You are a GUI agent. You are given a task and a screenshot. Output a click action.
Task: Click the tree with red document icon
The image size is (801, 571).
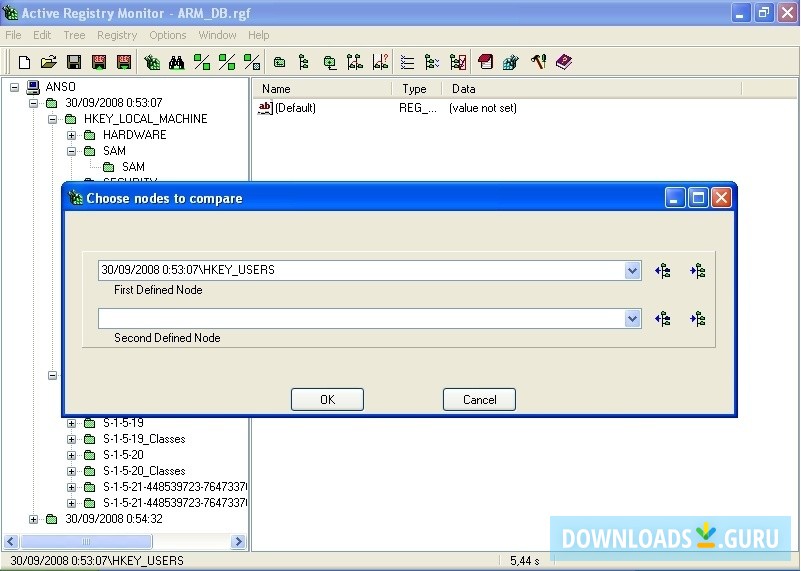pyautogui.click(x=458, y=62)
